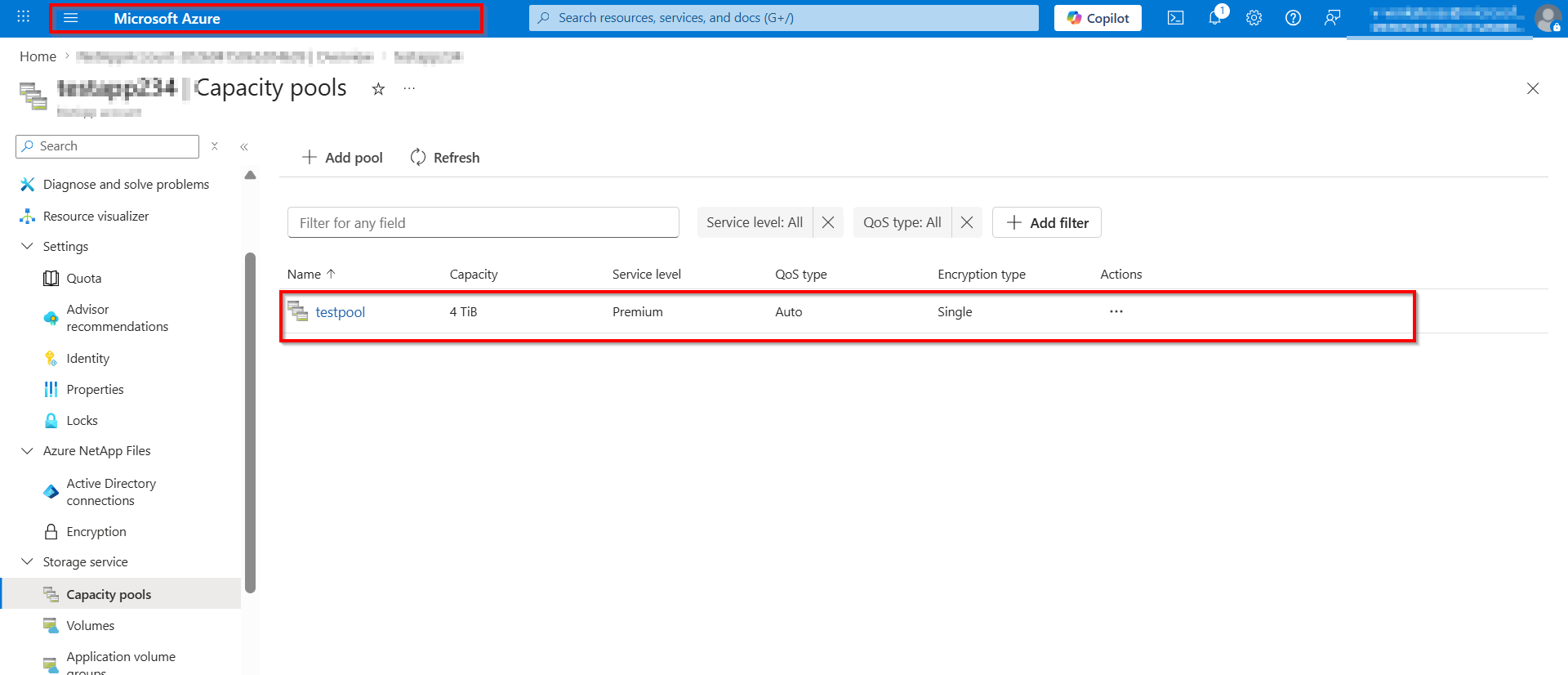Open more options ellipsis beside page title

pos(409,88)
